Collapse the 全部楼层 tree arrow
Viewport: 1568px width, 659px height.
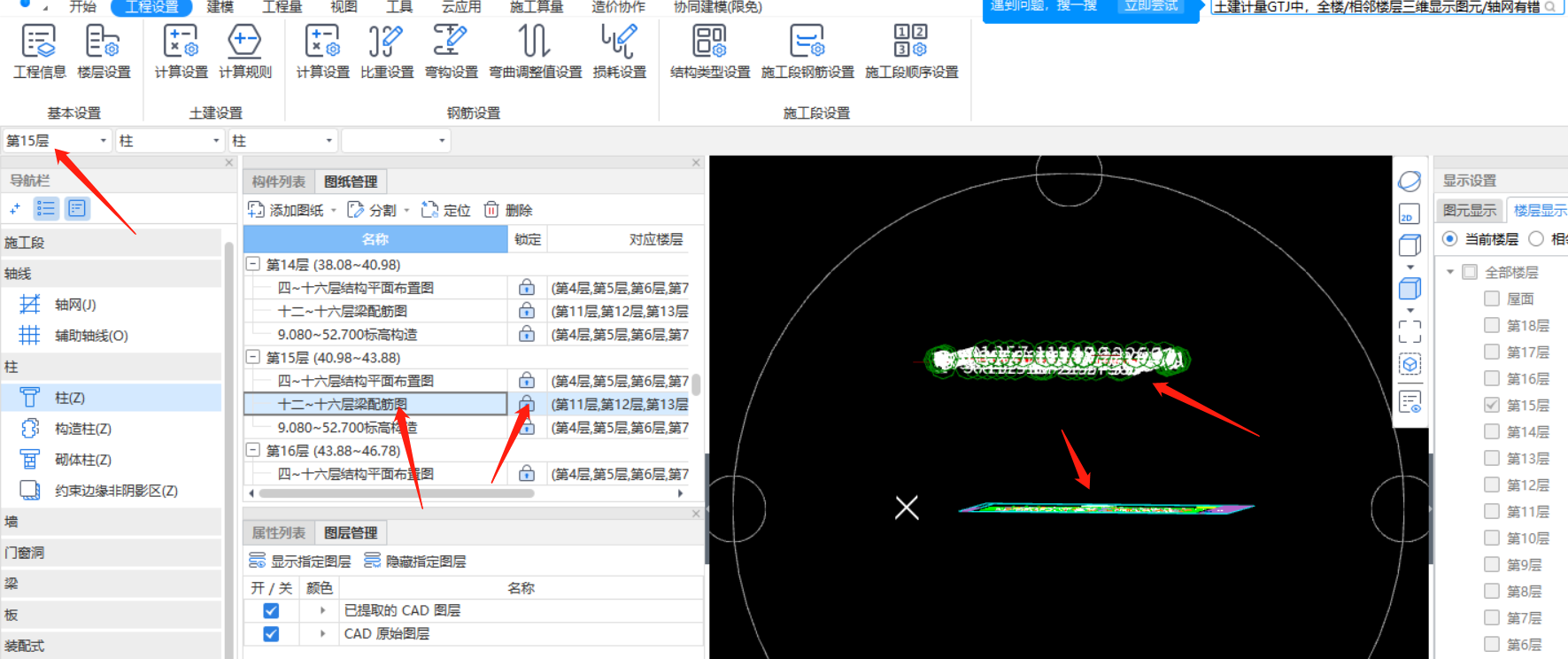[x=1450, y=272]
